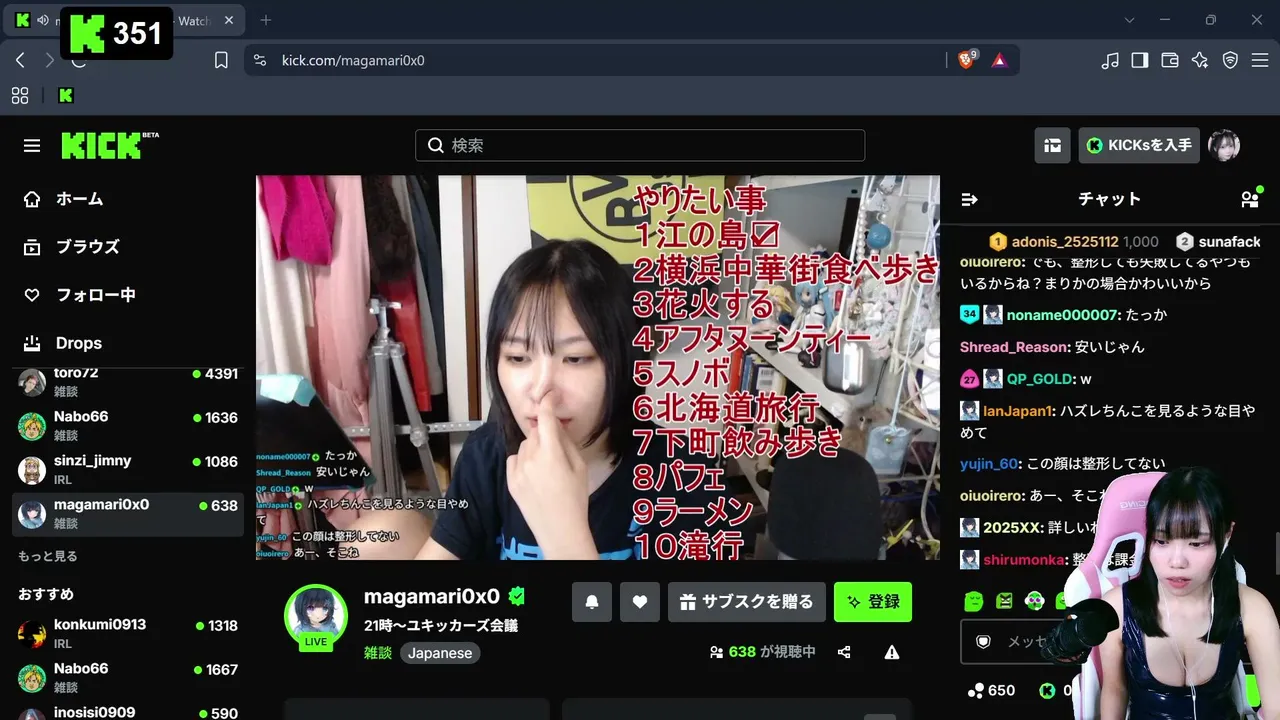
Task: Open the browser music note playlist icon
Action: click(1110, 60)
